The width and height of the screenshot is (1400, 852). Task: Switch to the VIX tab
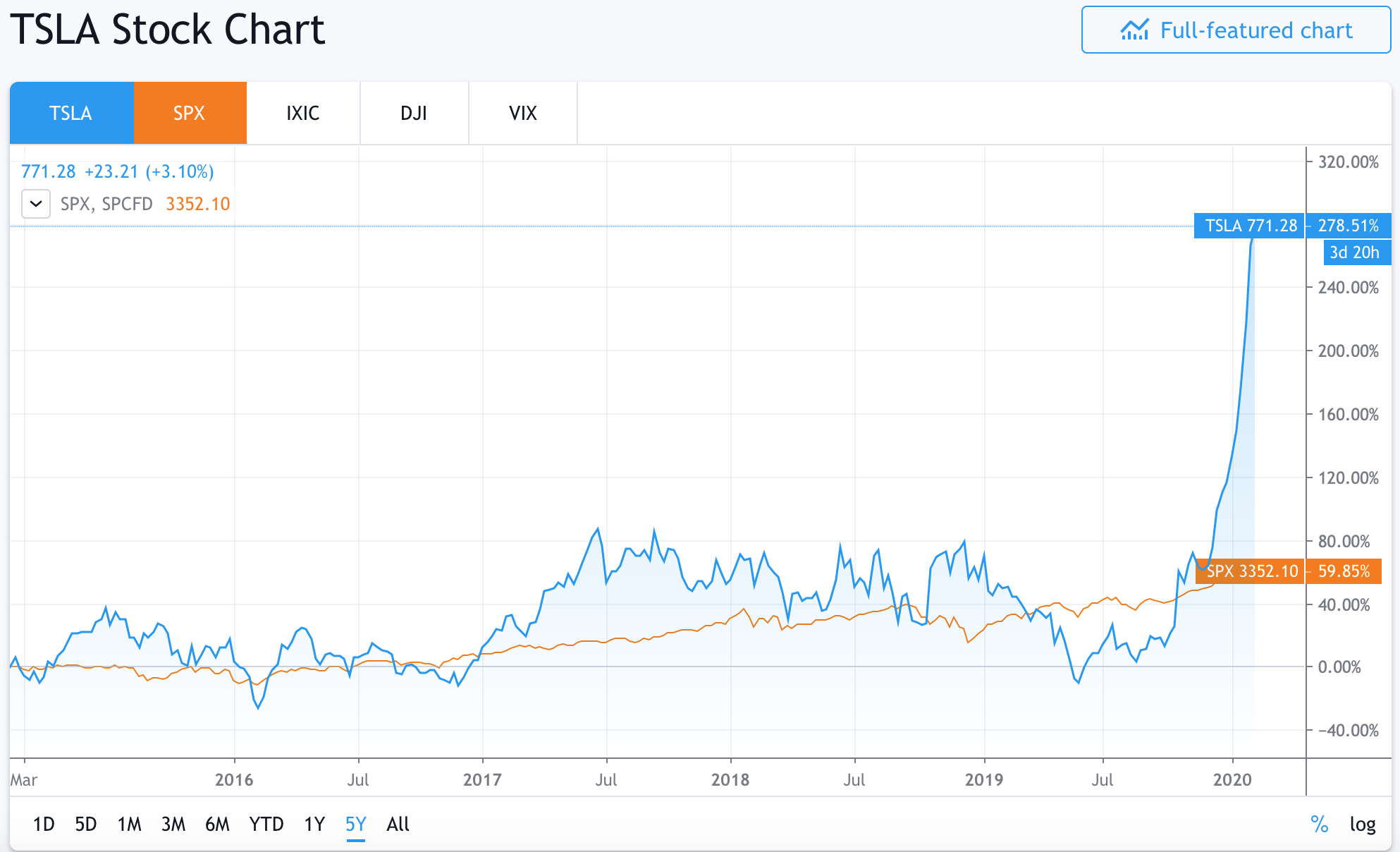pyautogui.click(x=523, y=113)
